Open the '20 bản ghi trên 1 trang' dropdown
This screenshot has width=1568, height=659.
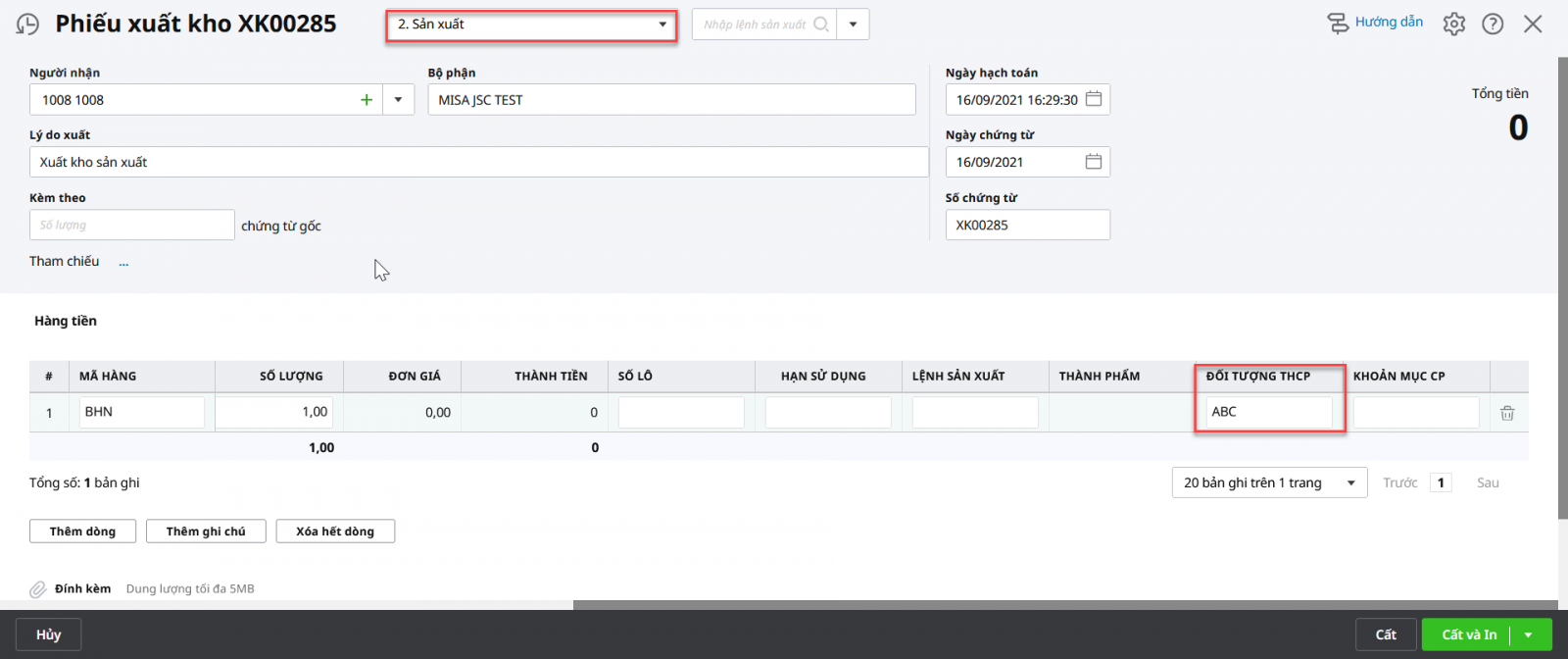(1268, 482)
